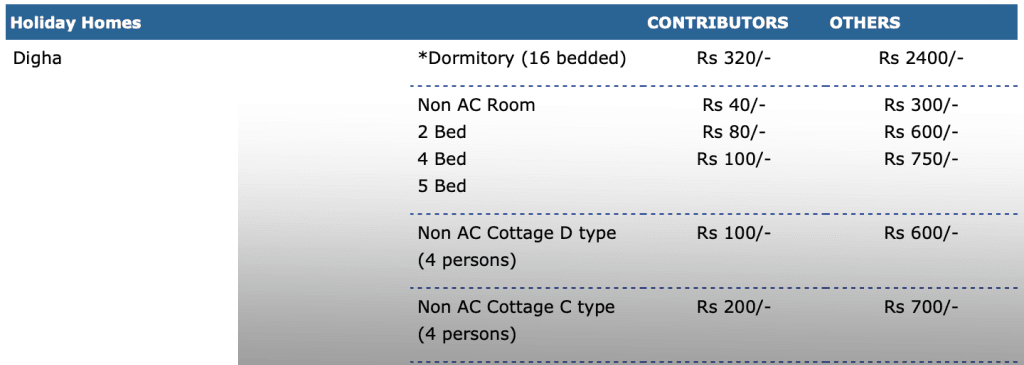Viewport: 1024px width, 365px height.
Task: Select the CONTRIBUTORS column header
Action: click(718, 23)
